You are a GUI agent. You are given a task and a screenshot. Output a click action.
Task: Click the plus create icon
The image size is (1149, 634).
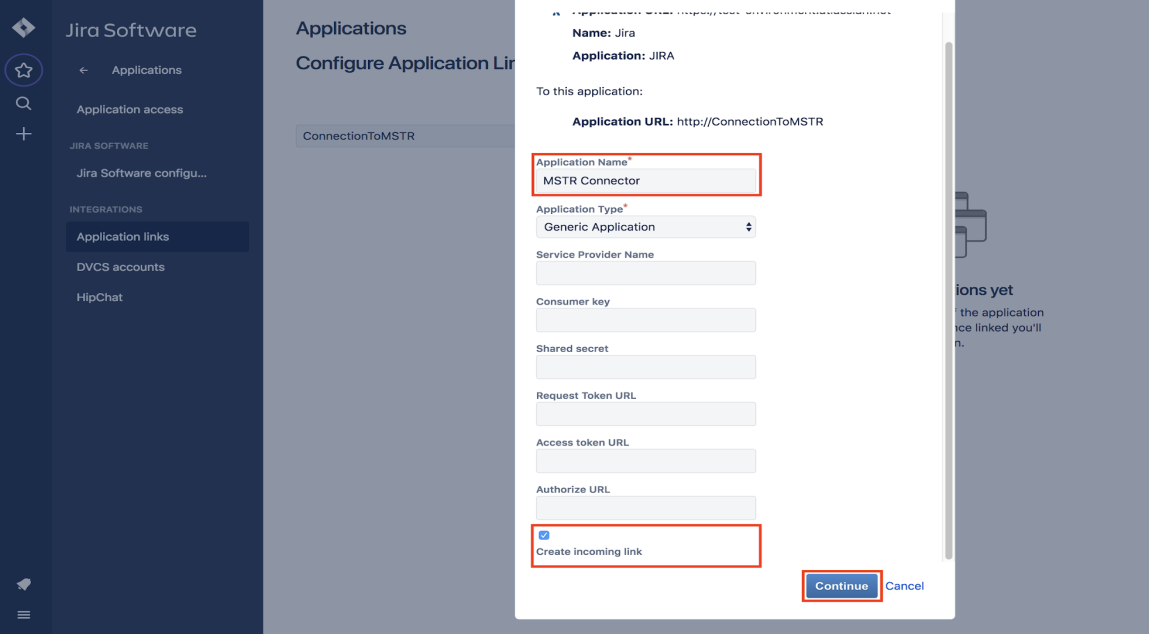[x=24, y=134]
